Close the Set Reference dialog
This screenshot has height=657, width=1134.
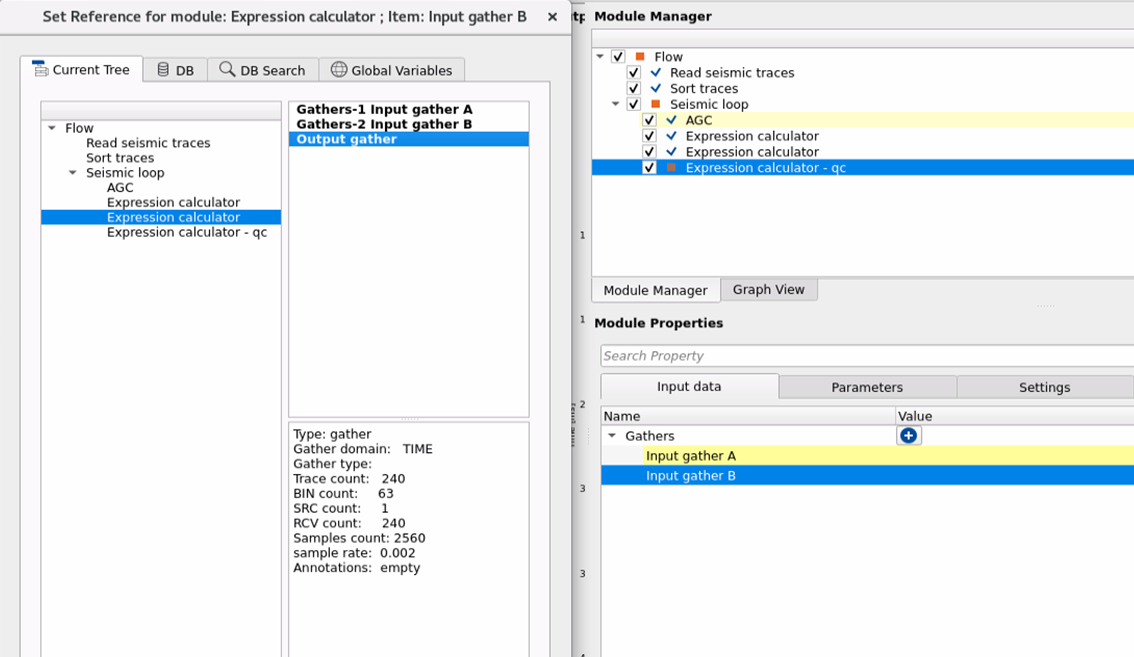click(552, 17)
